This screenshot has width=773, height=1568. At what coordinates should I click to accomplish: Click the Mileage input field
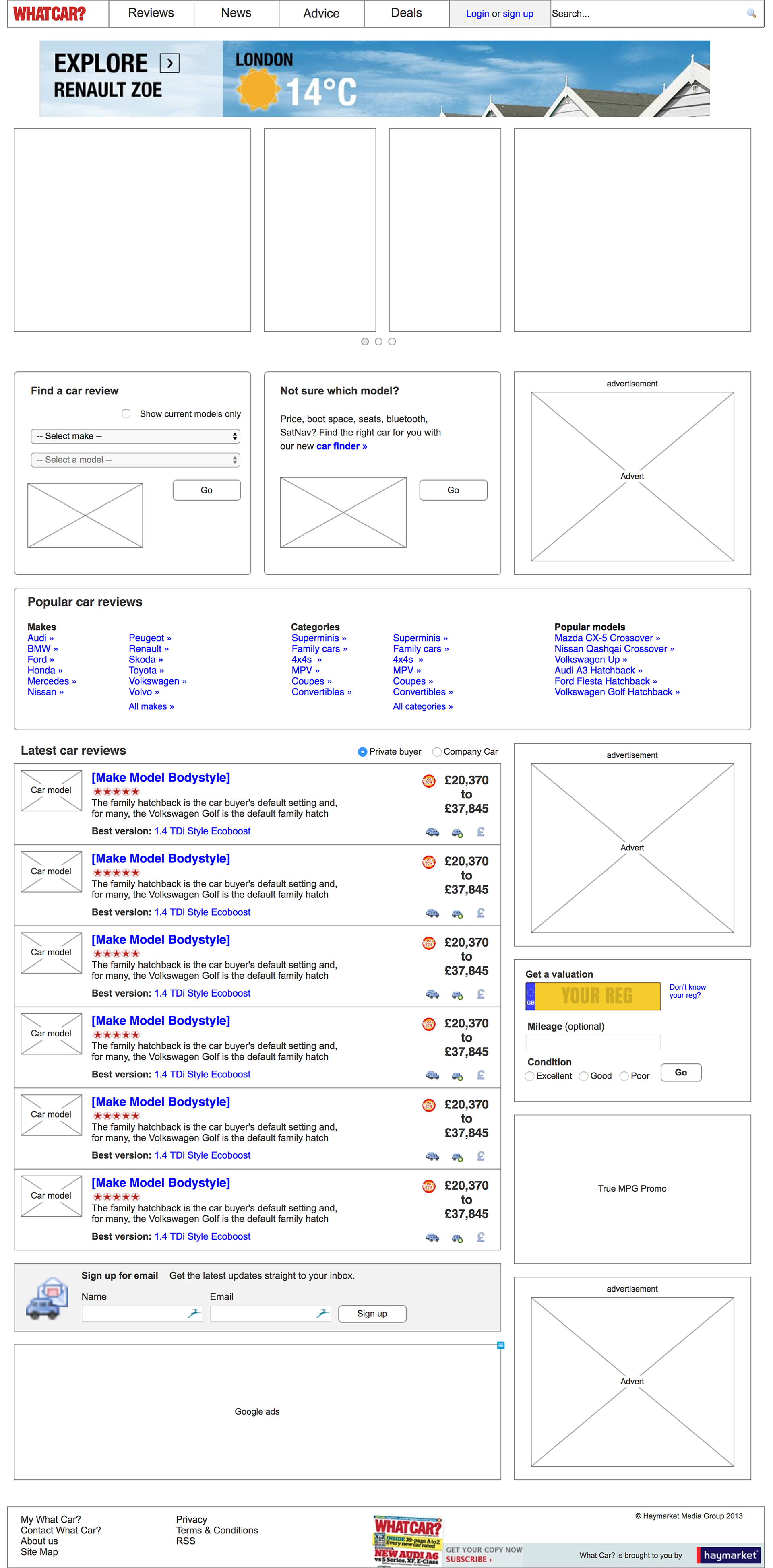point(592,1042)
